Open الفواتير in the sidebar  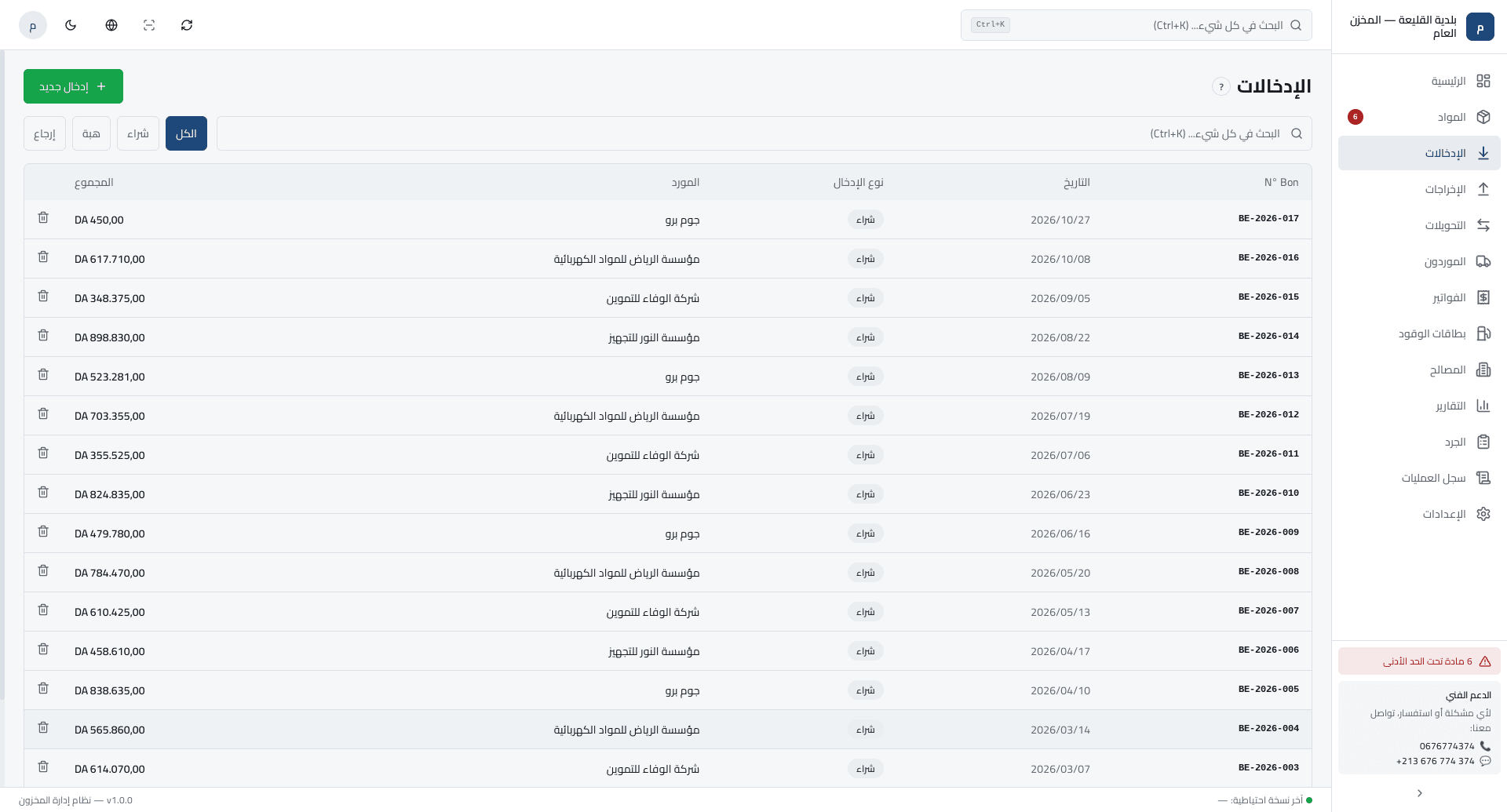(1419, 297)
